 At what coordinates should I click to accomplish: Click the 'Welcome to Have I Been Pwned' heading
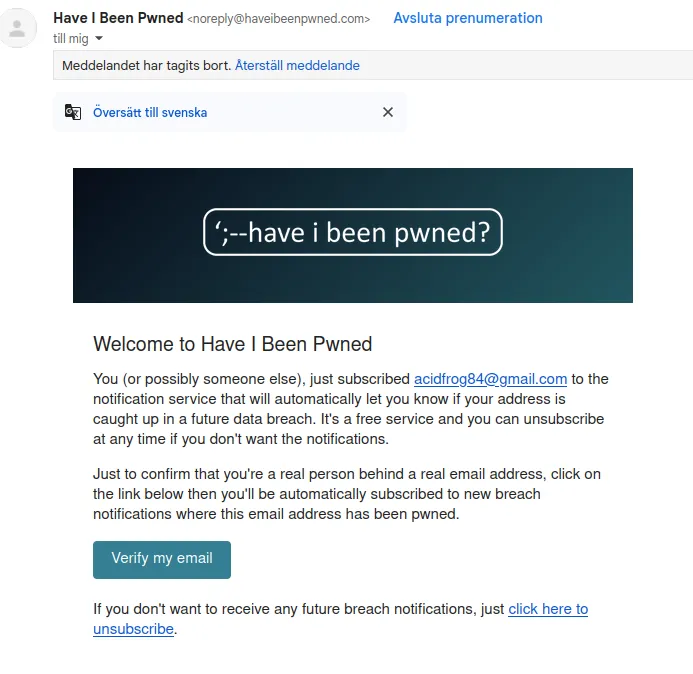coord(232,344)
